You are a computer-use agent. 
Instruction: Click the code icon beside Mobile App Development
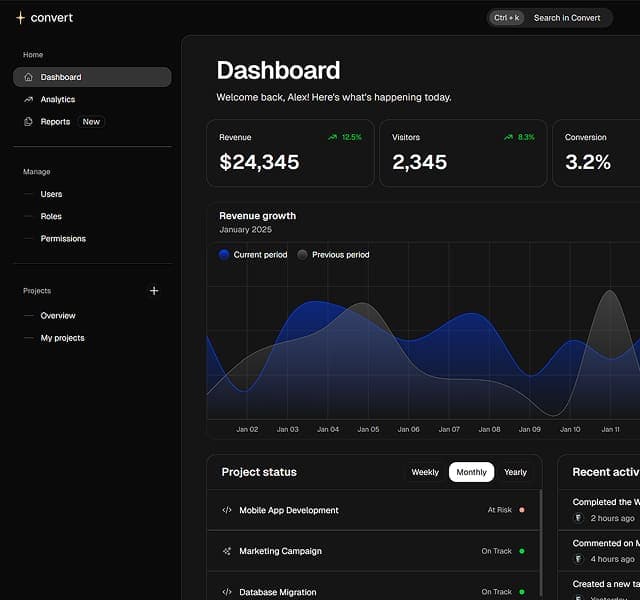point(227,510)
